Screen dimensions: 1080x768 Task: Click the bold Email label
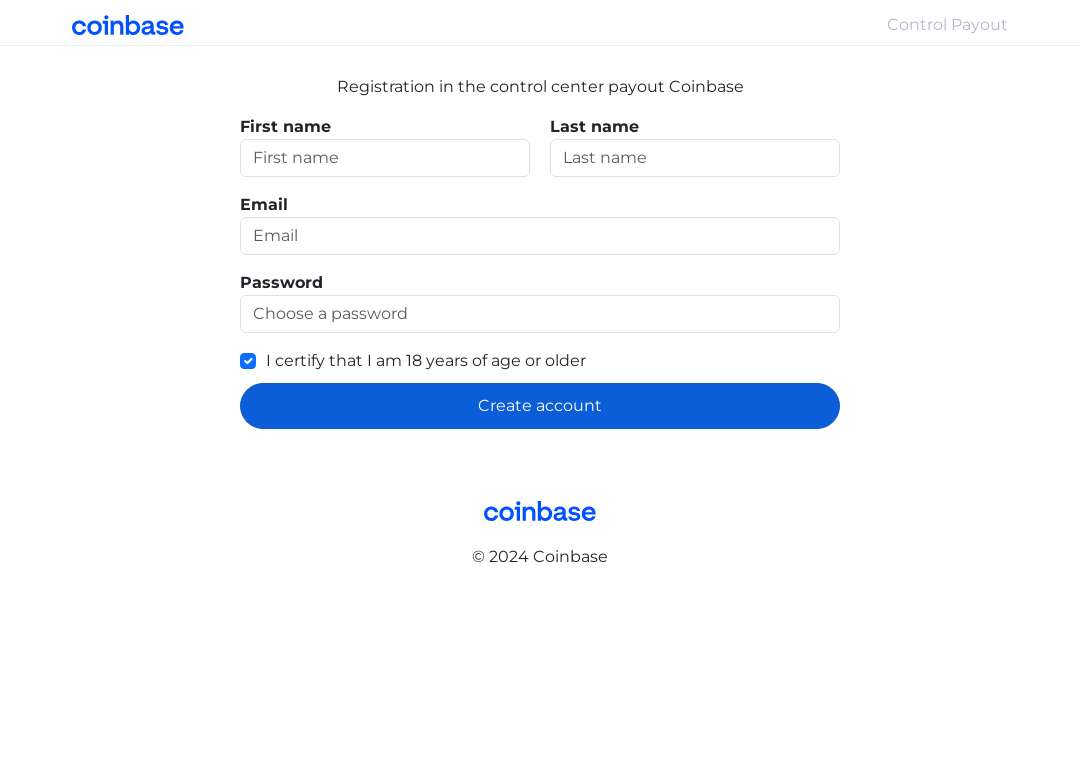[x=264, y=205]
